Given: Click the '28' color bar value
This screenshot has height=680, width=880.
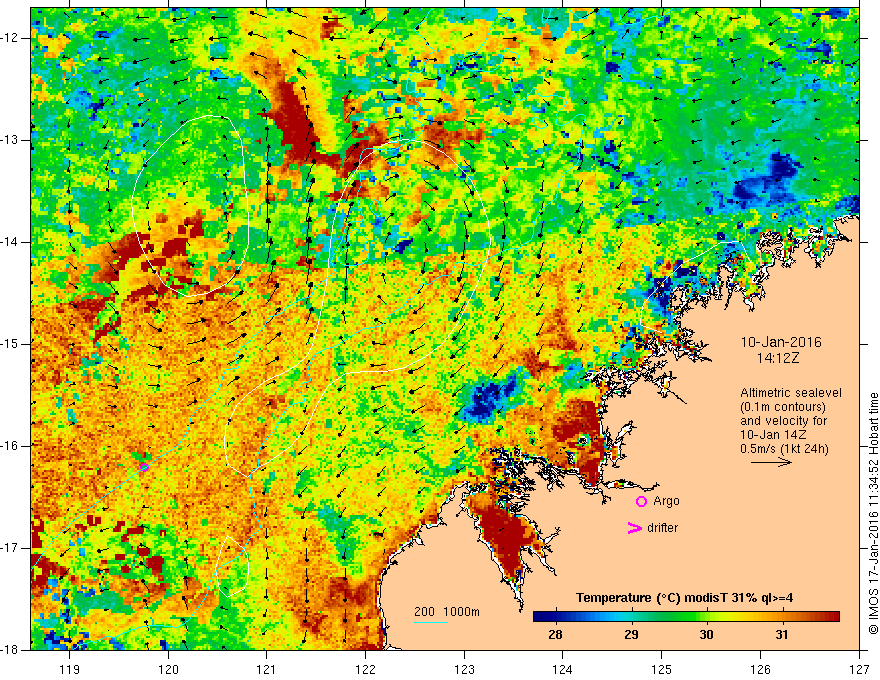Looking at the screenshot, I should 555,635.
